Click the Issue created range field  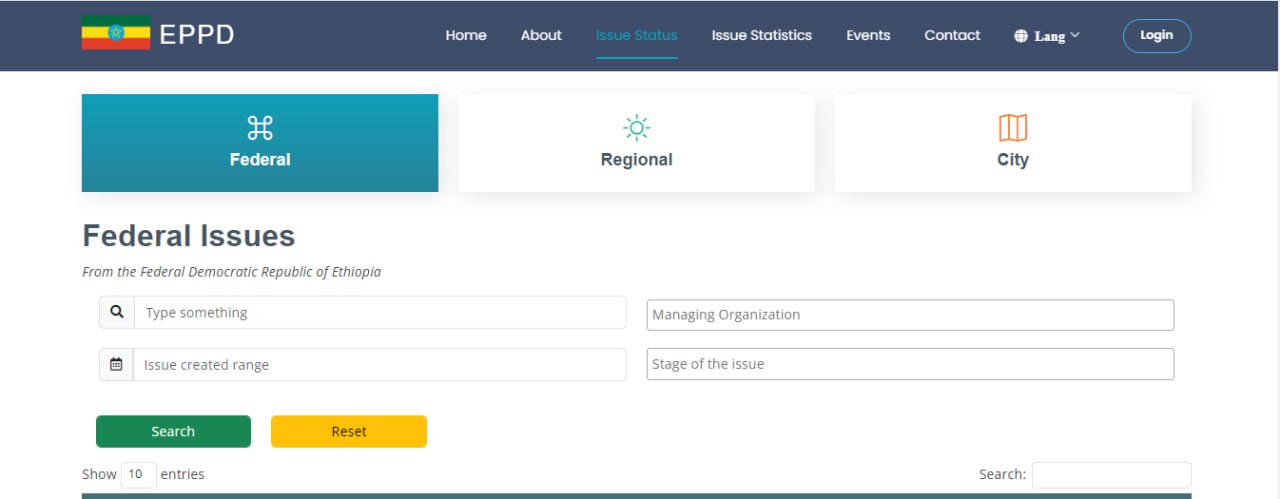(380, 365)
